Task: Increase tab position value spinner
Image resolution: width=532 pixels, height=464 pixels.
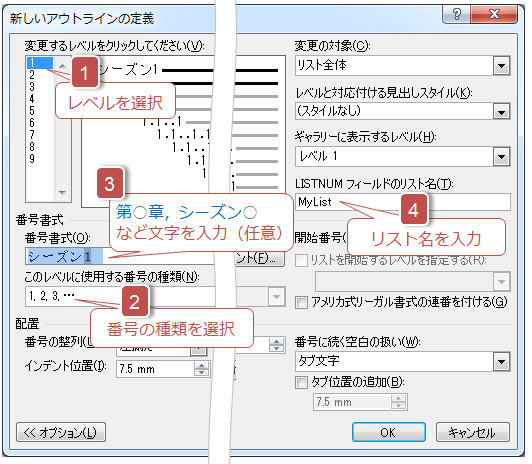Action: tap(399, 399)
